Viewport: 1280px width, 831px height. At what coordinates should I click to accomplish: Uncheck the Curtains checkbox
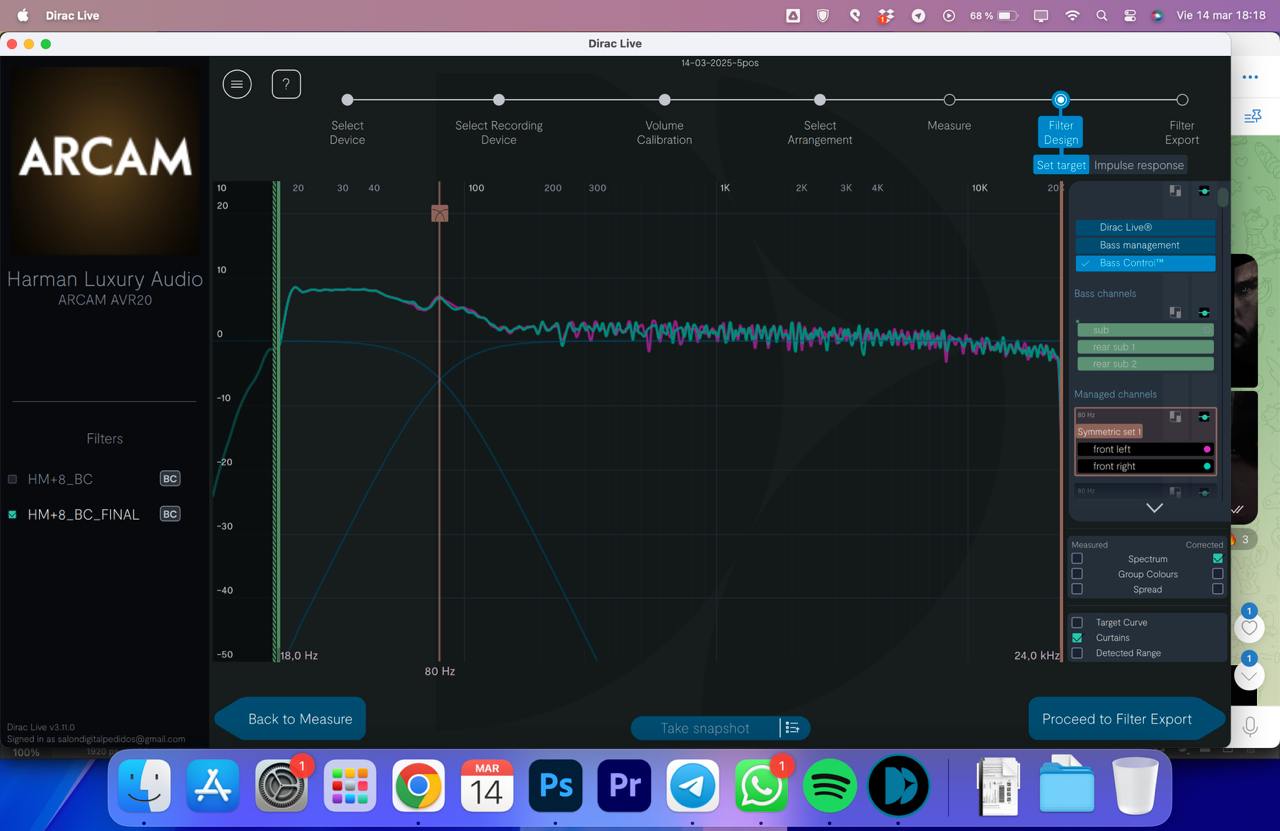click(x=1077, y=637)
